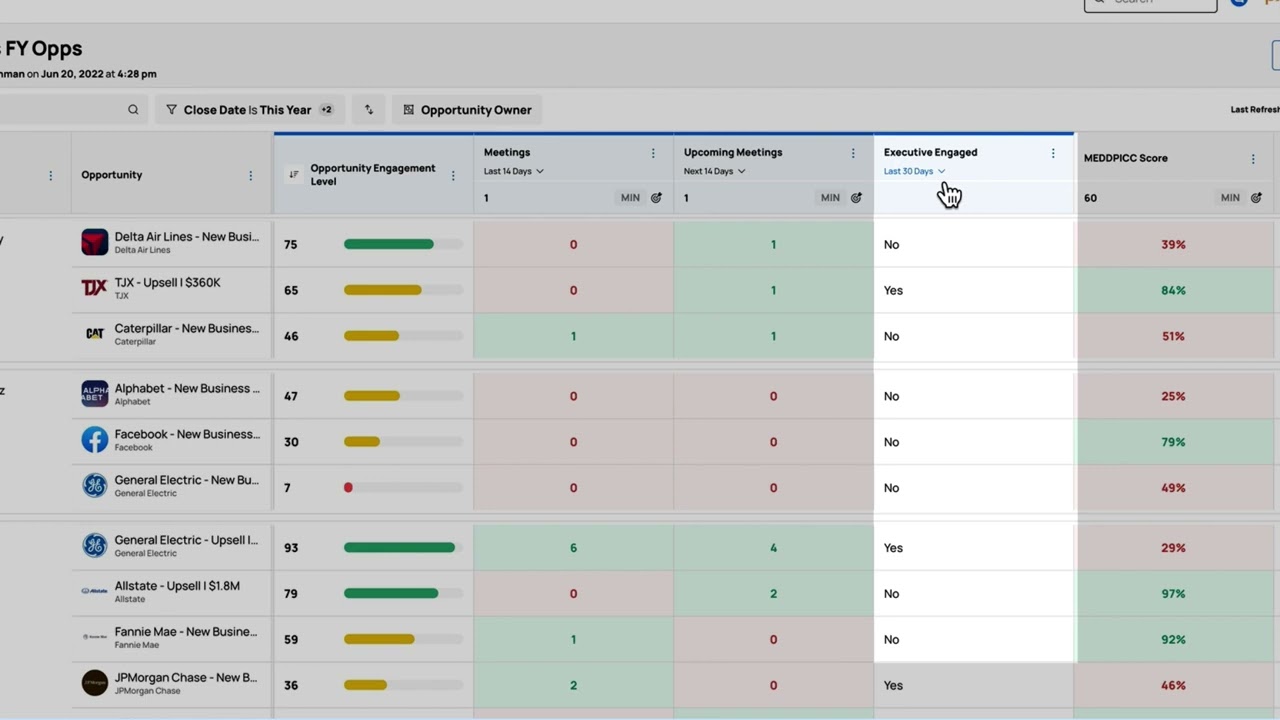Open JPMorgan Chase - New Business opportunity
1280x720 pixels.
(x=186, y=678)
